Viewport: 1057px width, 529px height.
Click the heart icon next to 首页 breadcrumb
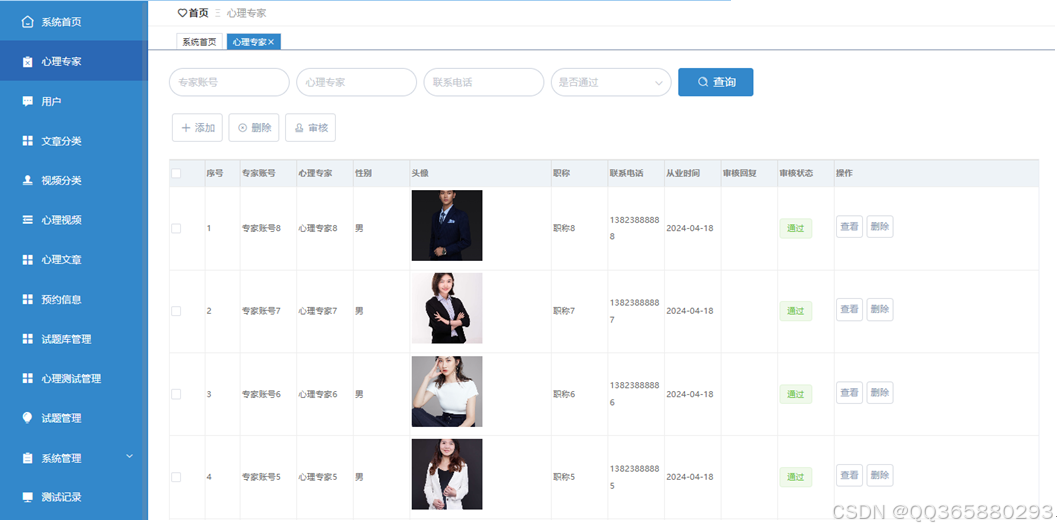tap(182, 13)
